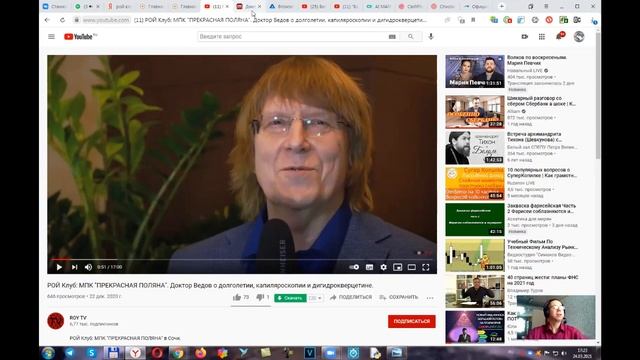Open the three-dot more actions menu

(x=430, y=298)
